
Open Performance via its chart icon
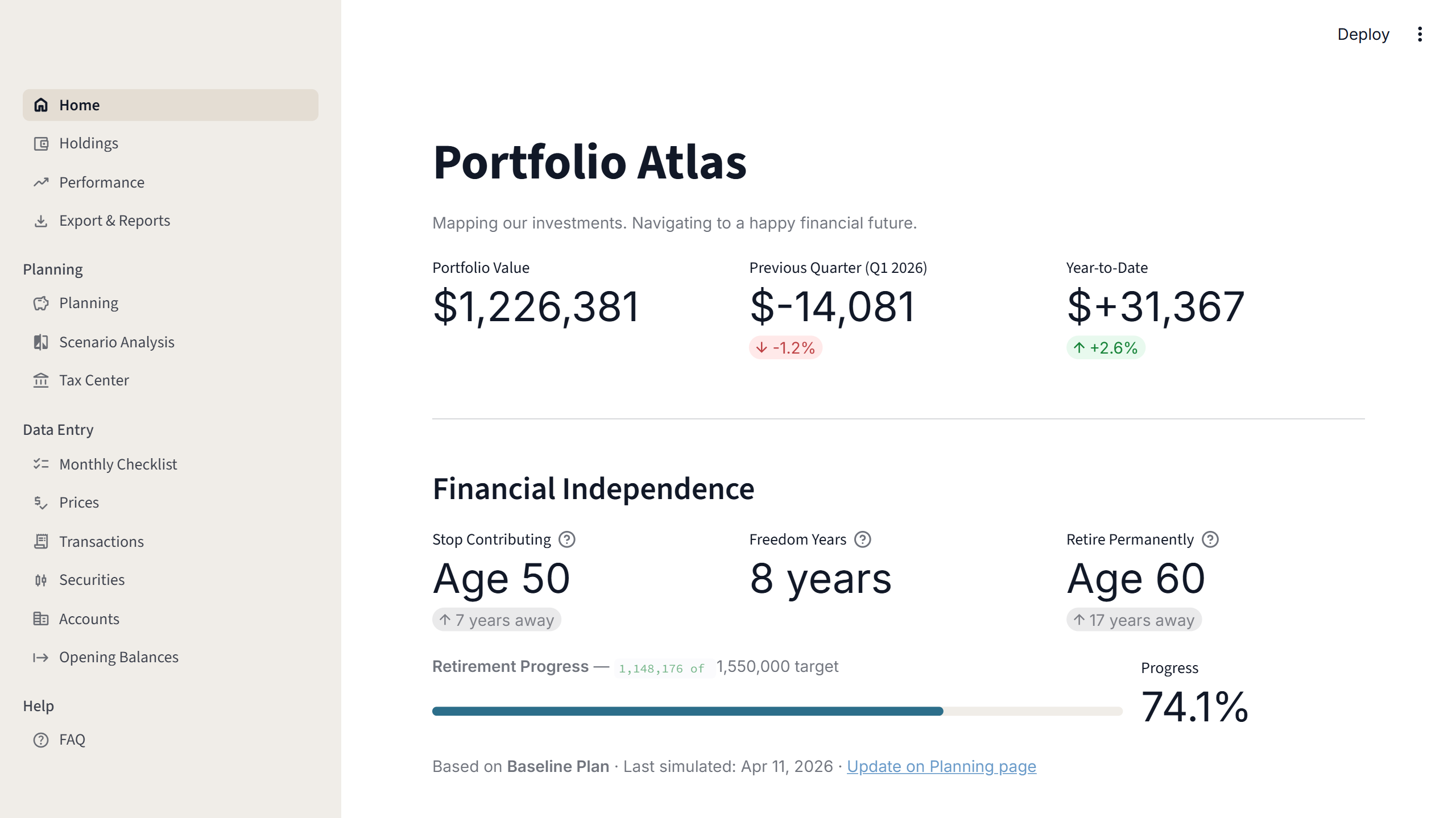point(40,182)
